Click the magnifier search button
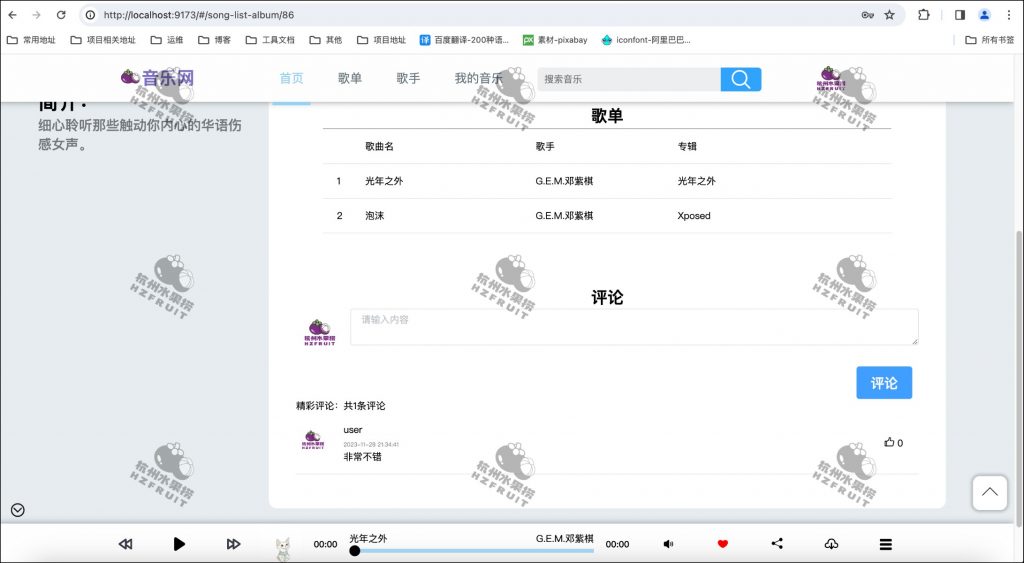The height and width of the screenshot is (563, 1024). point(741,79)
